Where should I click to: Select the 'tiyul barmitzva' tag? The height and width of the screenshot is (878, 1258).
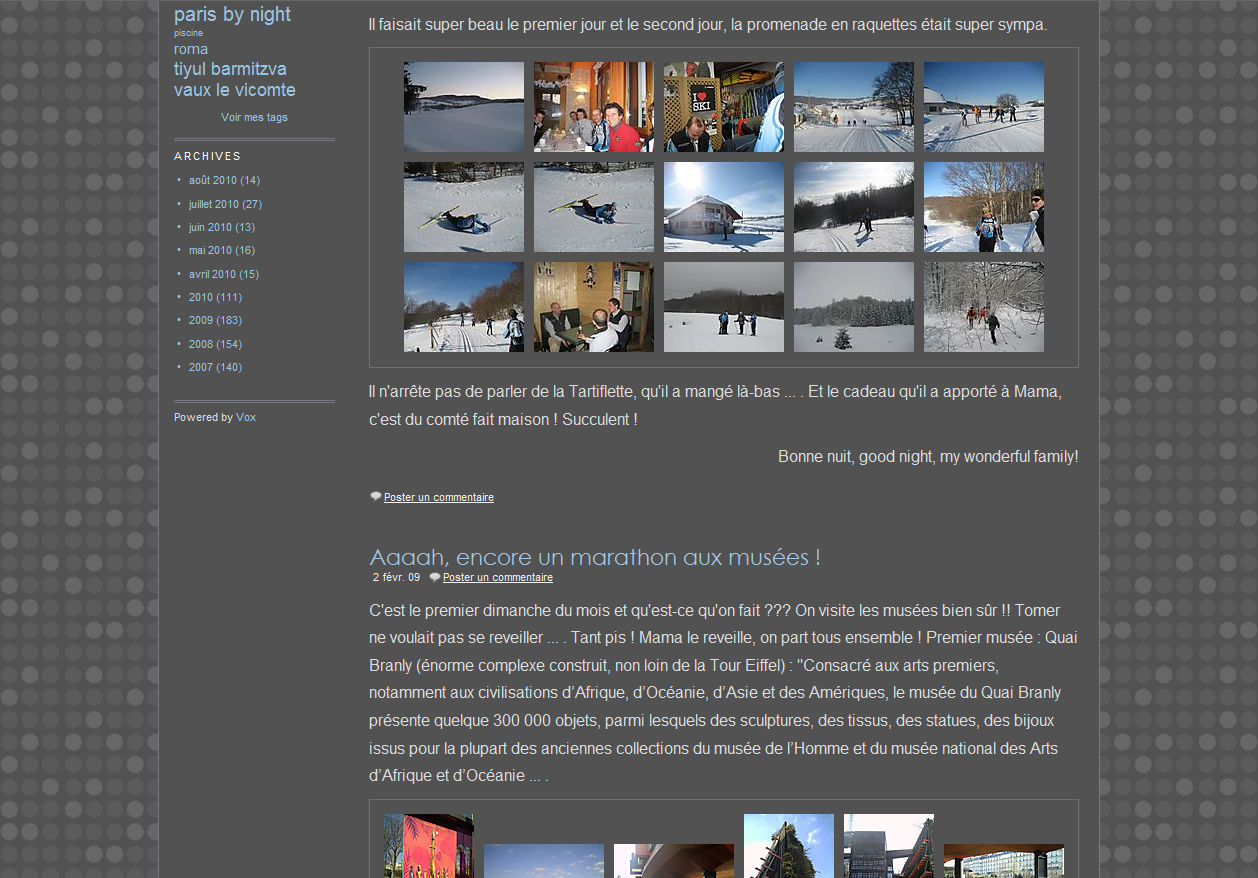pos(230,69)
